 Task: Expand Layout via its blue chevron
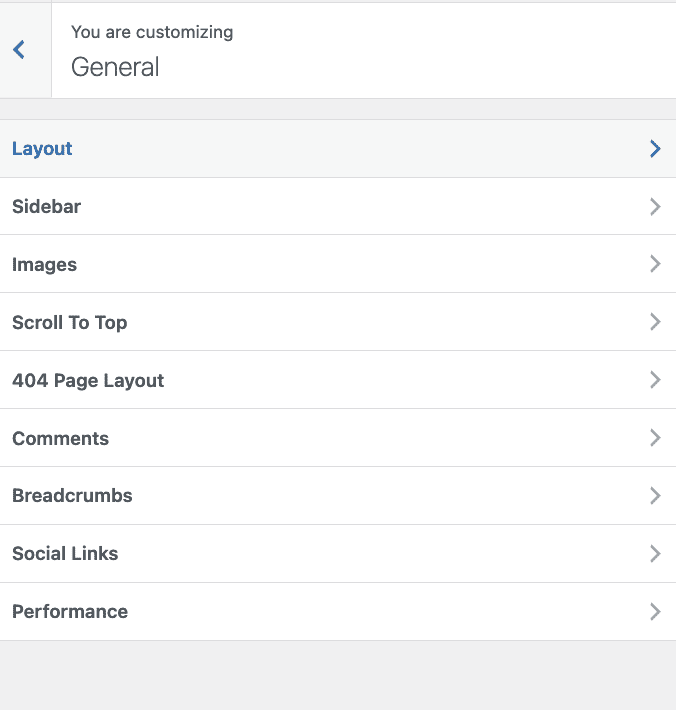[x=655, y=149]
